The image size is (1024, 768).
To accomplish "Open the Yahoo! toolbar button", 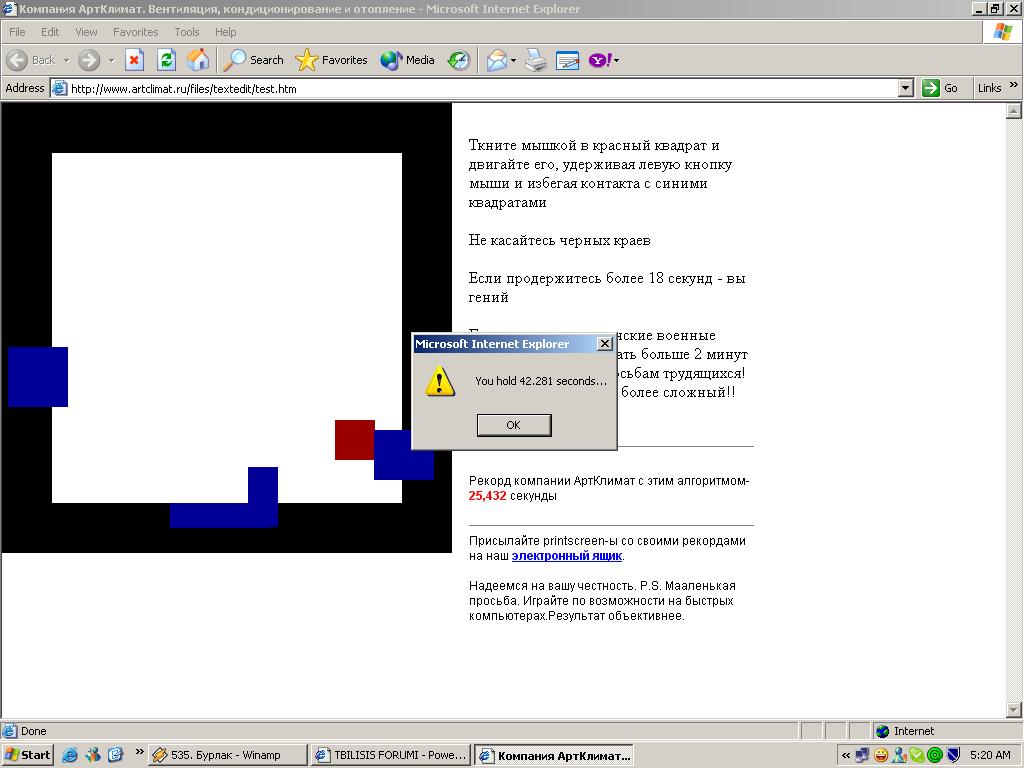I will pyautogui.click(x=601, y=60).
